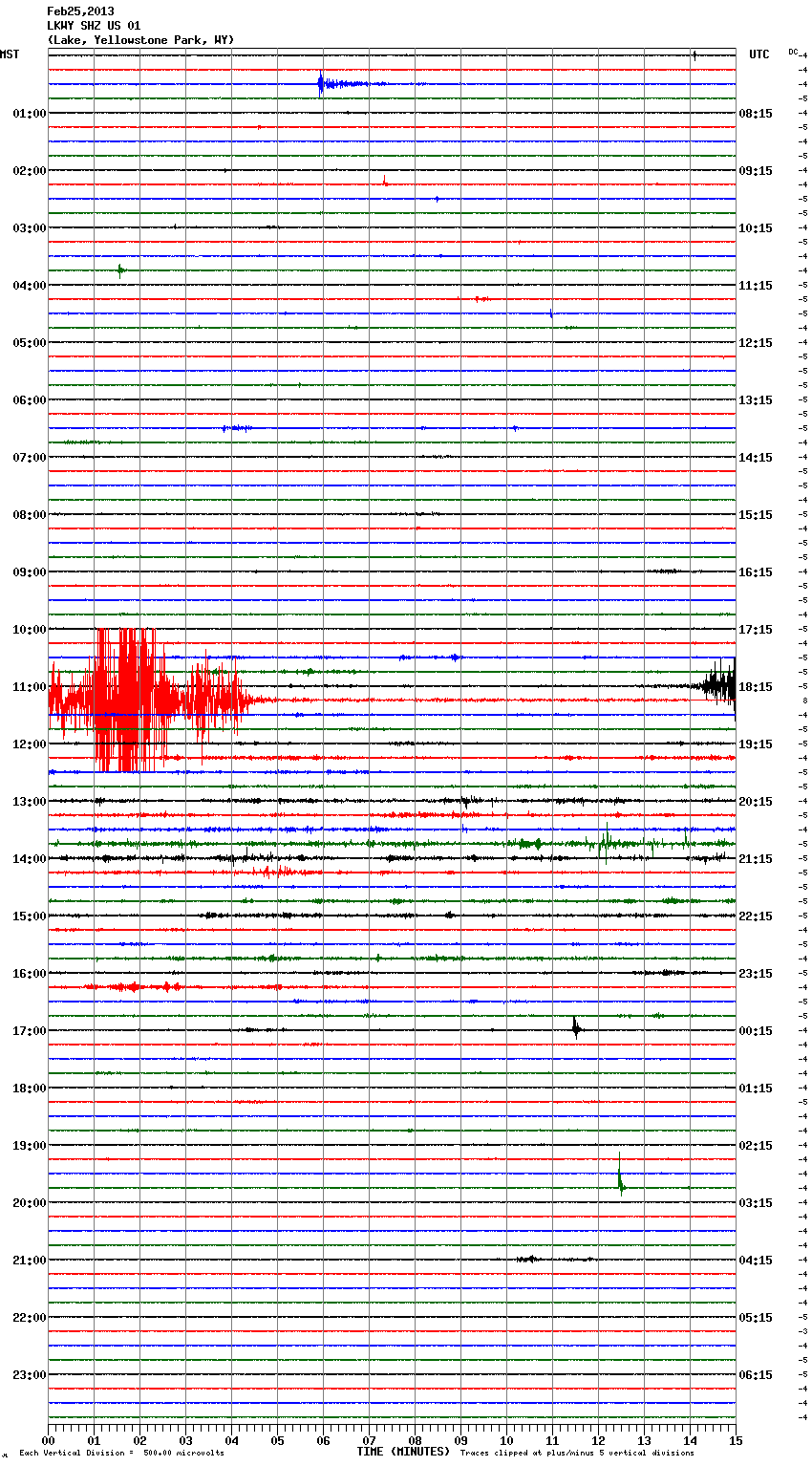Click the large clipped red seismic event

tap(148, 701)
